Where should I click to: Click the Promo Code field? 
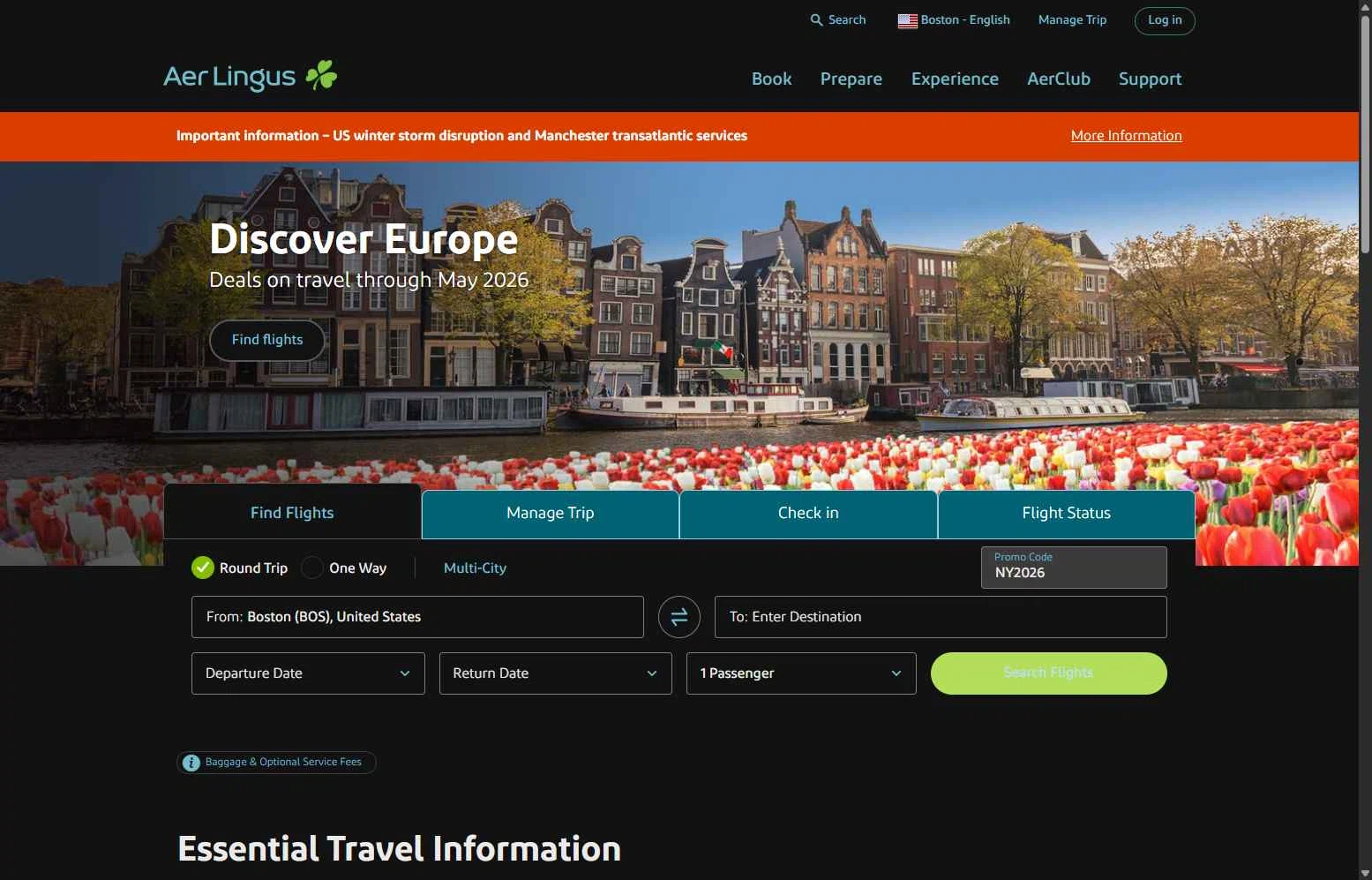[x=1074, y=568]
